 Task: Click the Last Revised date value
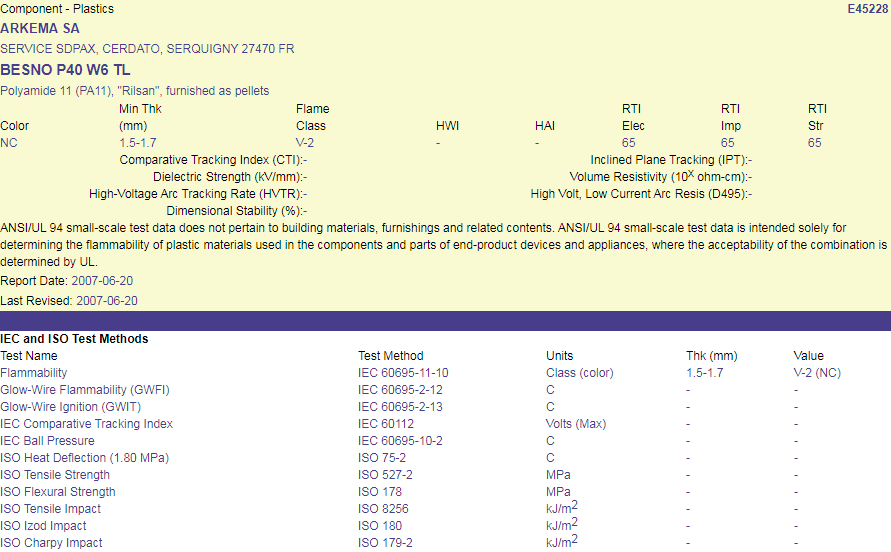107,301
